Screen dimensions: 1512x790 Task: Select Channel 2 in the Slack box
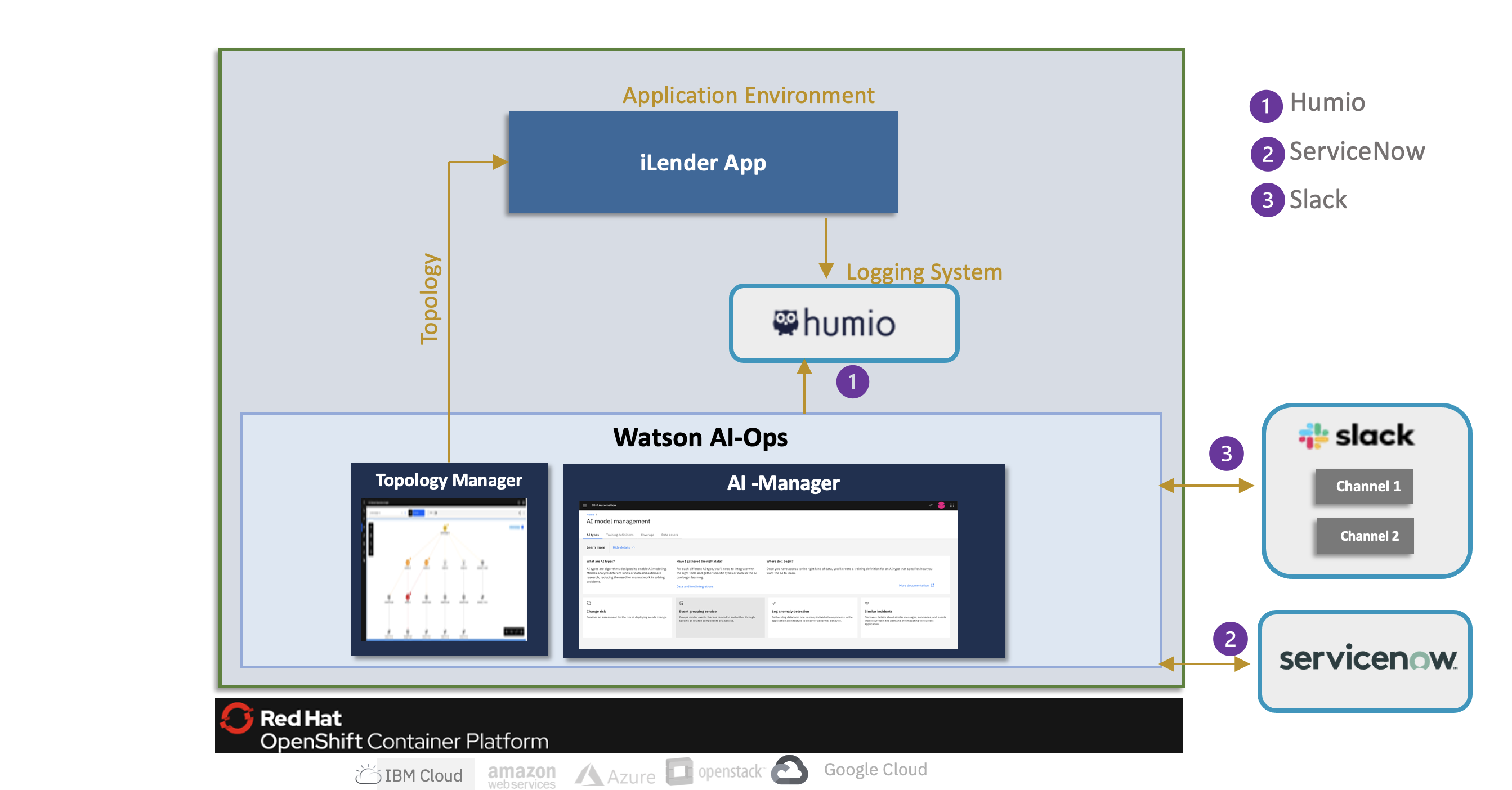pyautogui.click(x=1365, y=536)
